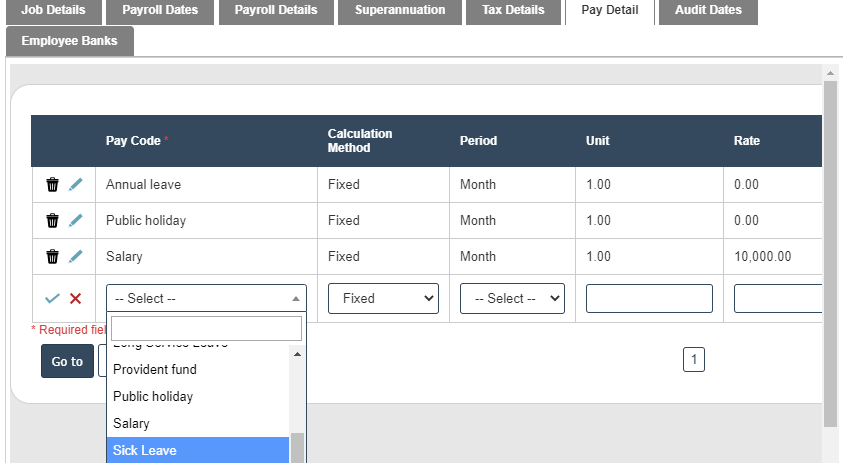Delete the Public holiday pay row
The image size is (843, 463).
[x=52, y=221]
